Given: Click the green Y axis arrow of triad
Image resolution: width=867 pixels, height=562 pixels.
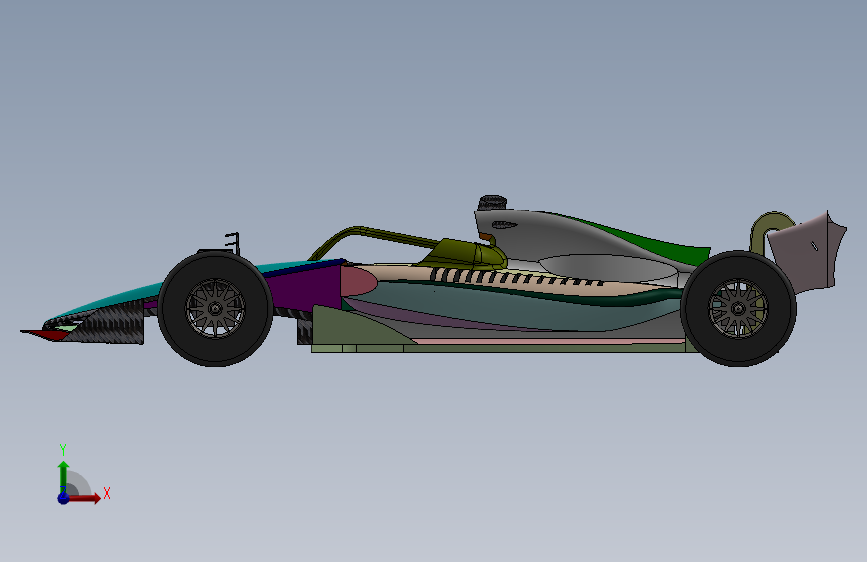Looking at the screenshot, I should [x=64, y=476].
